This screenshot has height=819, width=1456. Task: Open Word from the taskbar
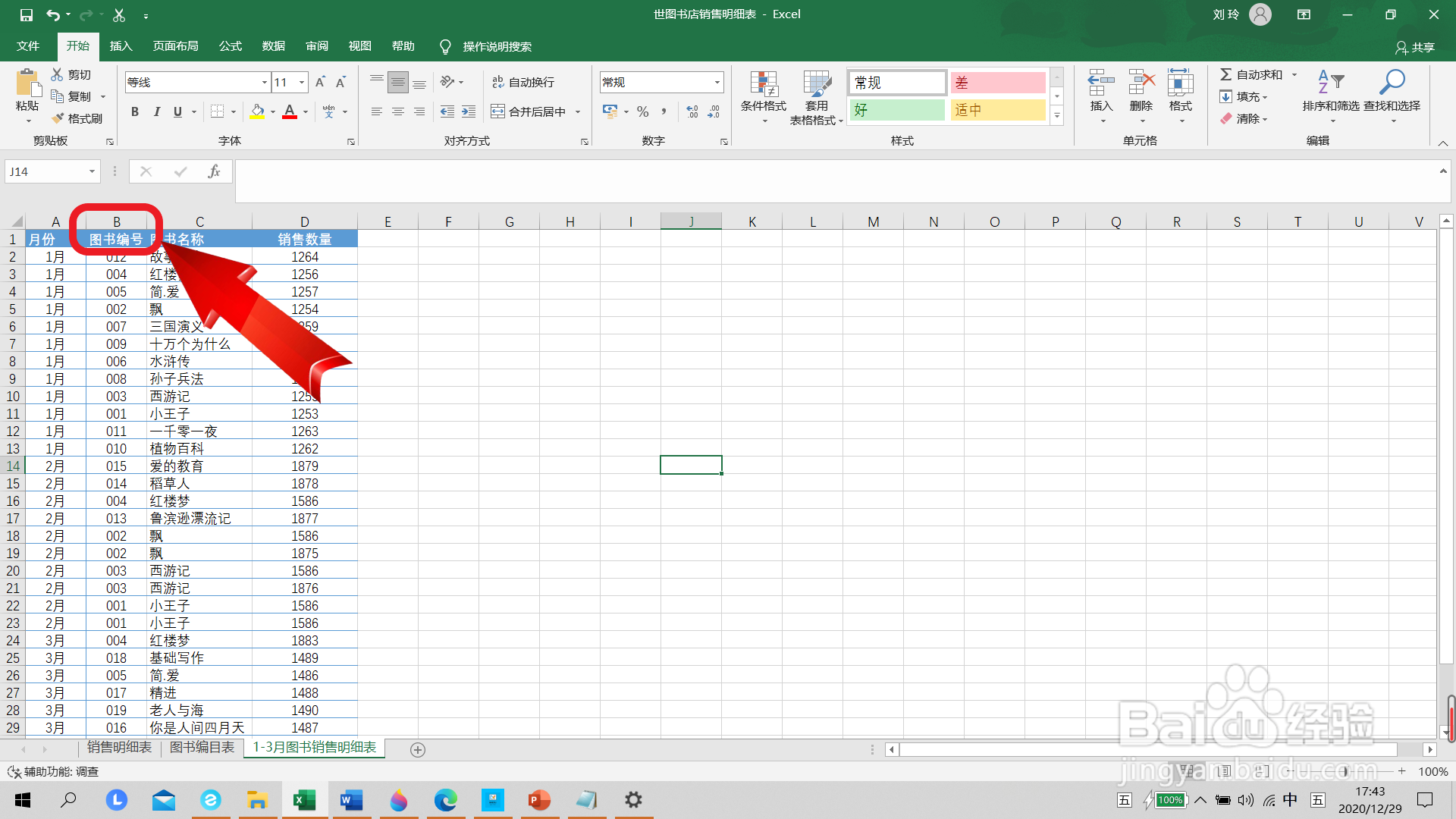[x=351, y=800]
